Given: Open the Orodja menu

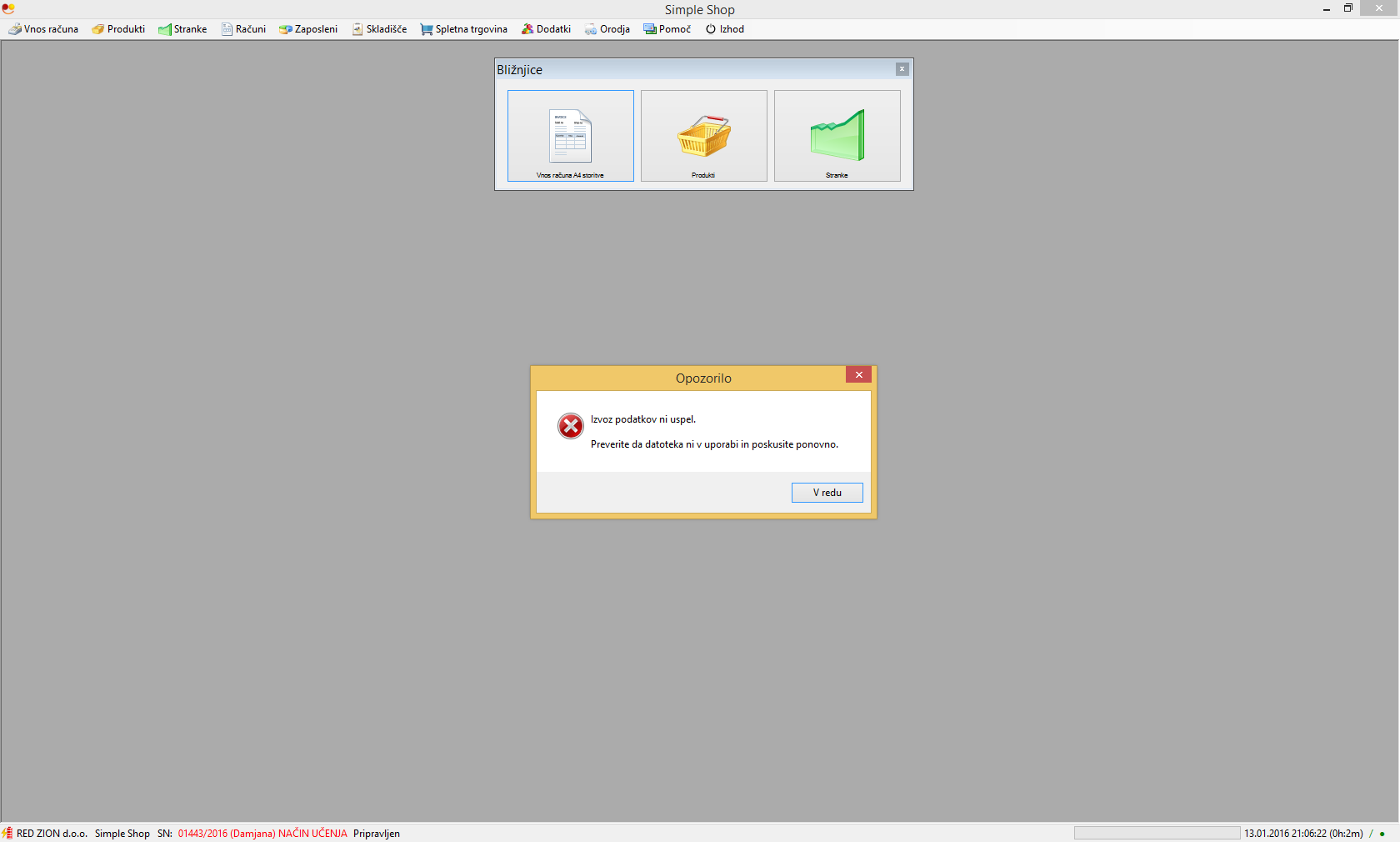Looking at the screenshot, I should [x=607, y=29].
